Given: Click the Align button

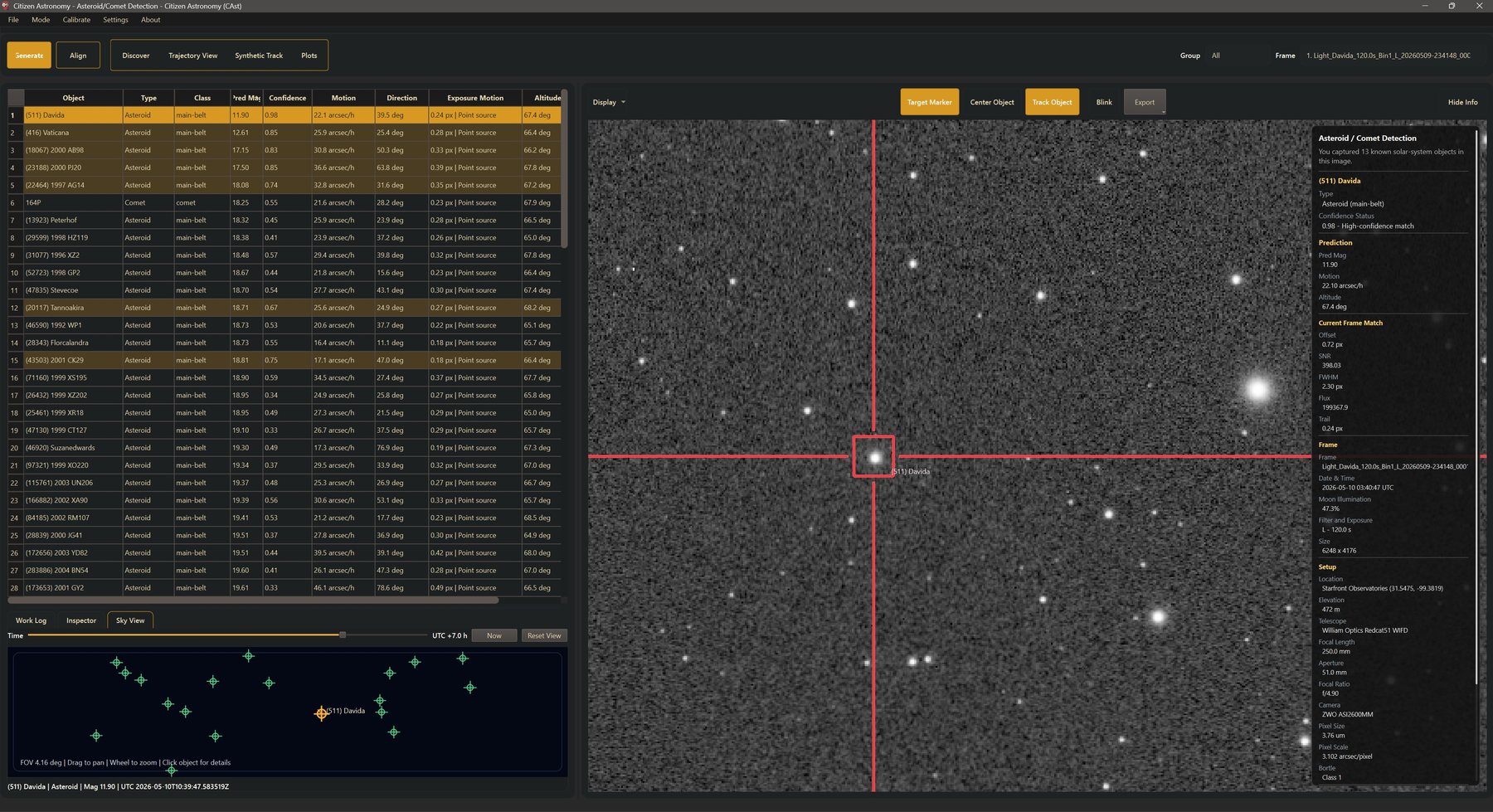Looking at the screenshot, I should [78, 56].
